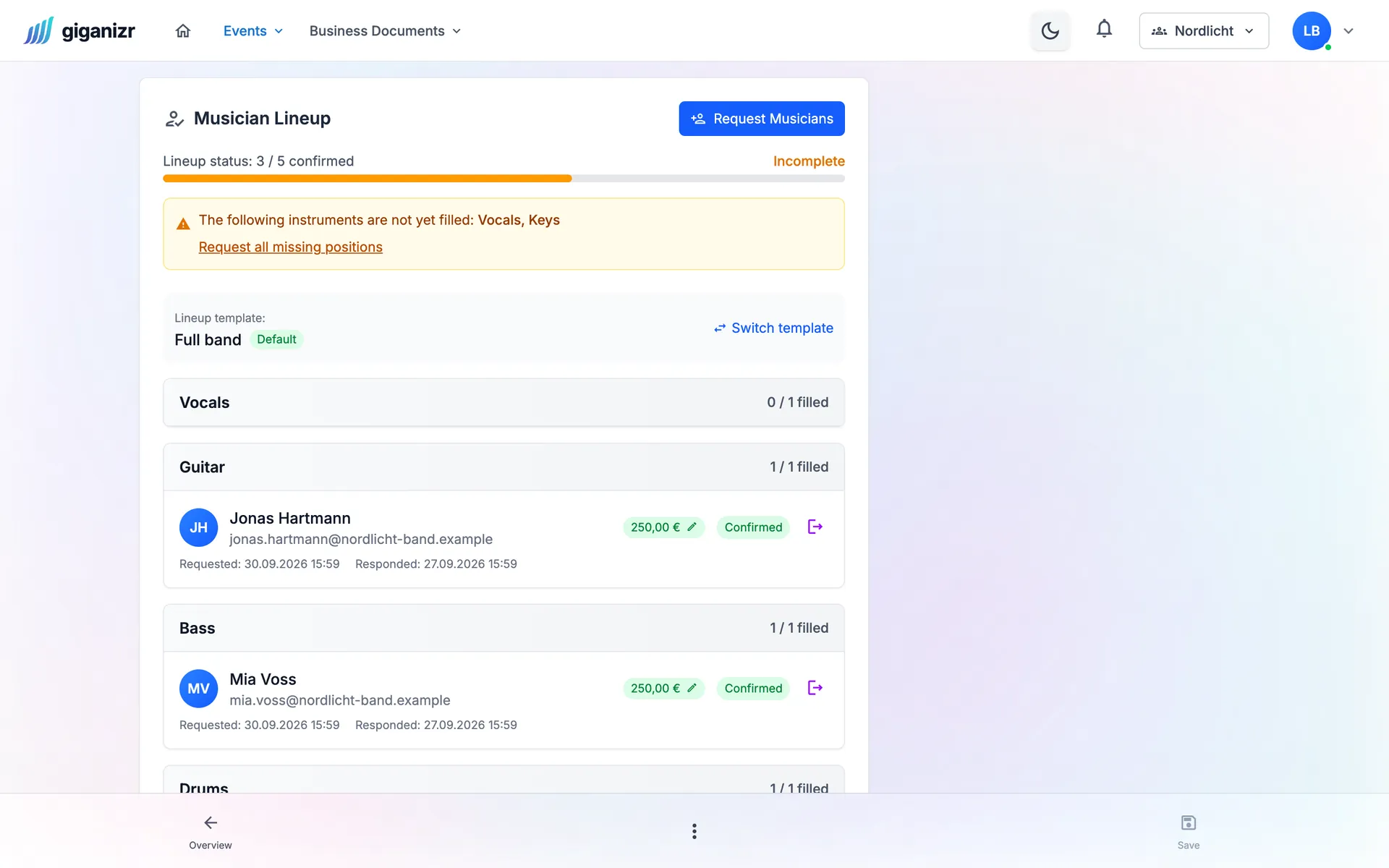This screenshot has height=868, width=1389.
Task: Open the Events menu
Action: (x=253, y=30)
